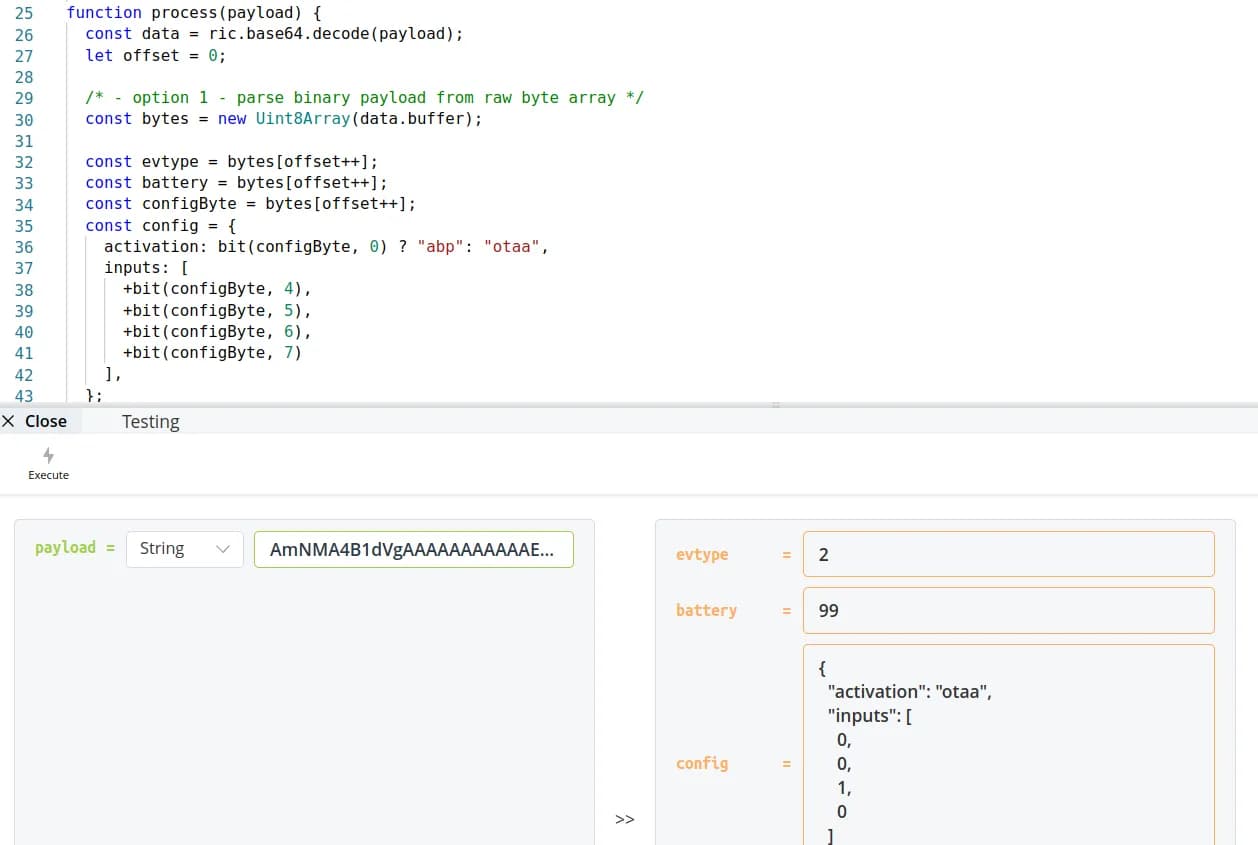The height and width of the screenshot is (845, 1258).
Task: Click the "abp" string literal in code
Action: [441, 246]
